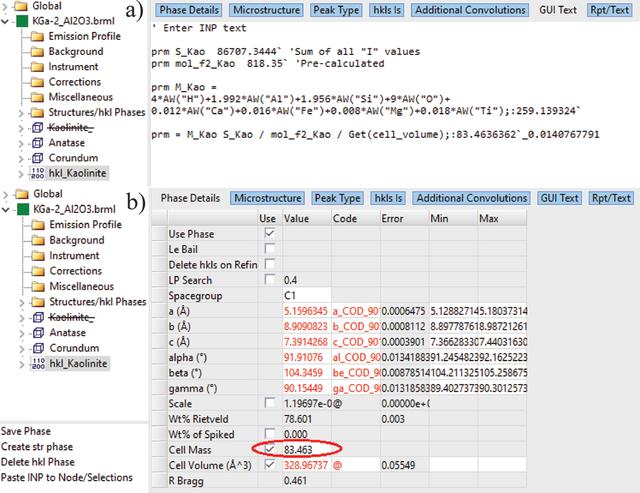Expand Global node in panel b
The image size is (640, 493).
click(x=6, y=194)
